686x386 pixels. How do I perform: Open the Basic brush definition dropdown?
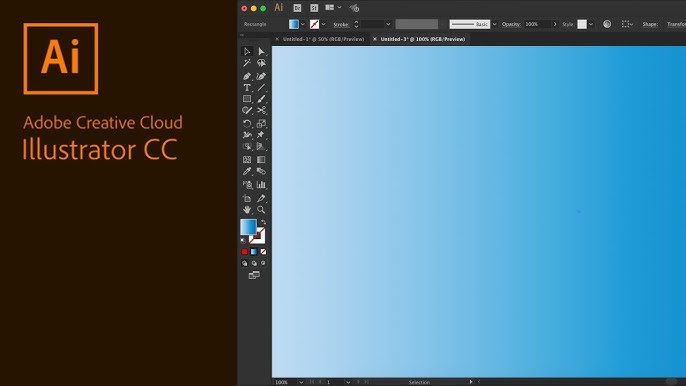coord(494,25)
